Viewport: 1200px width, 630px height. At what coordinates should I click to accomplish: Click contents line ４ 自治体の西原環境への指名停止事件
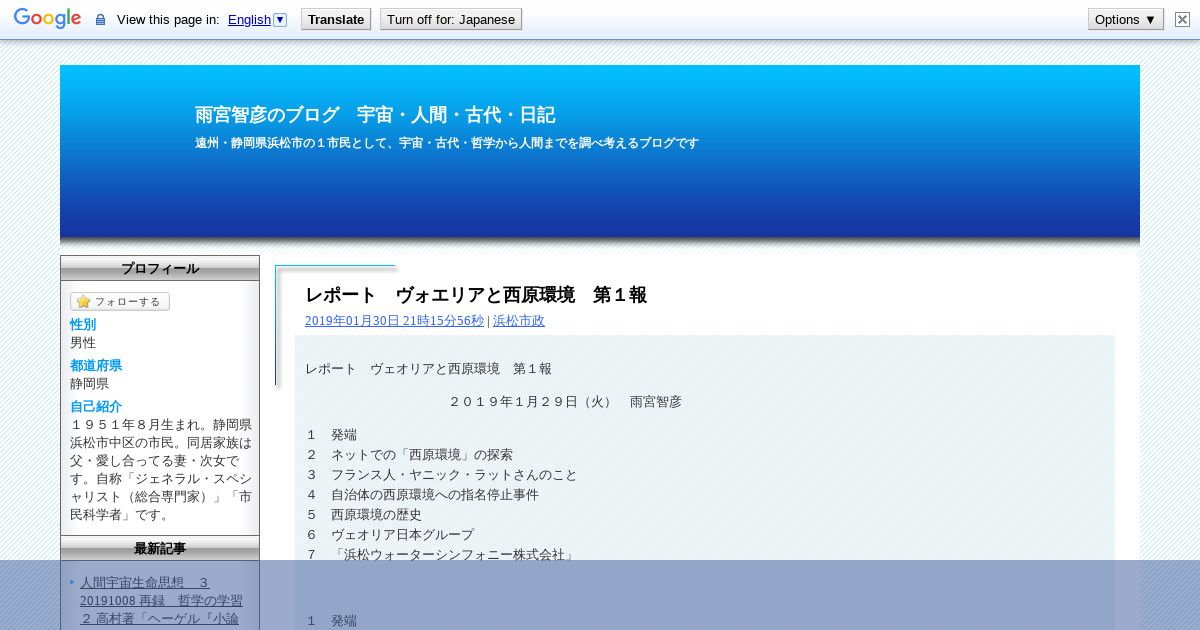(x=422, y=495)
